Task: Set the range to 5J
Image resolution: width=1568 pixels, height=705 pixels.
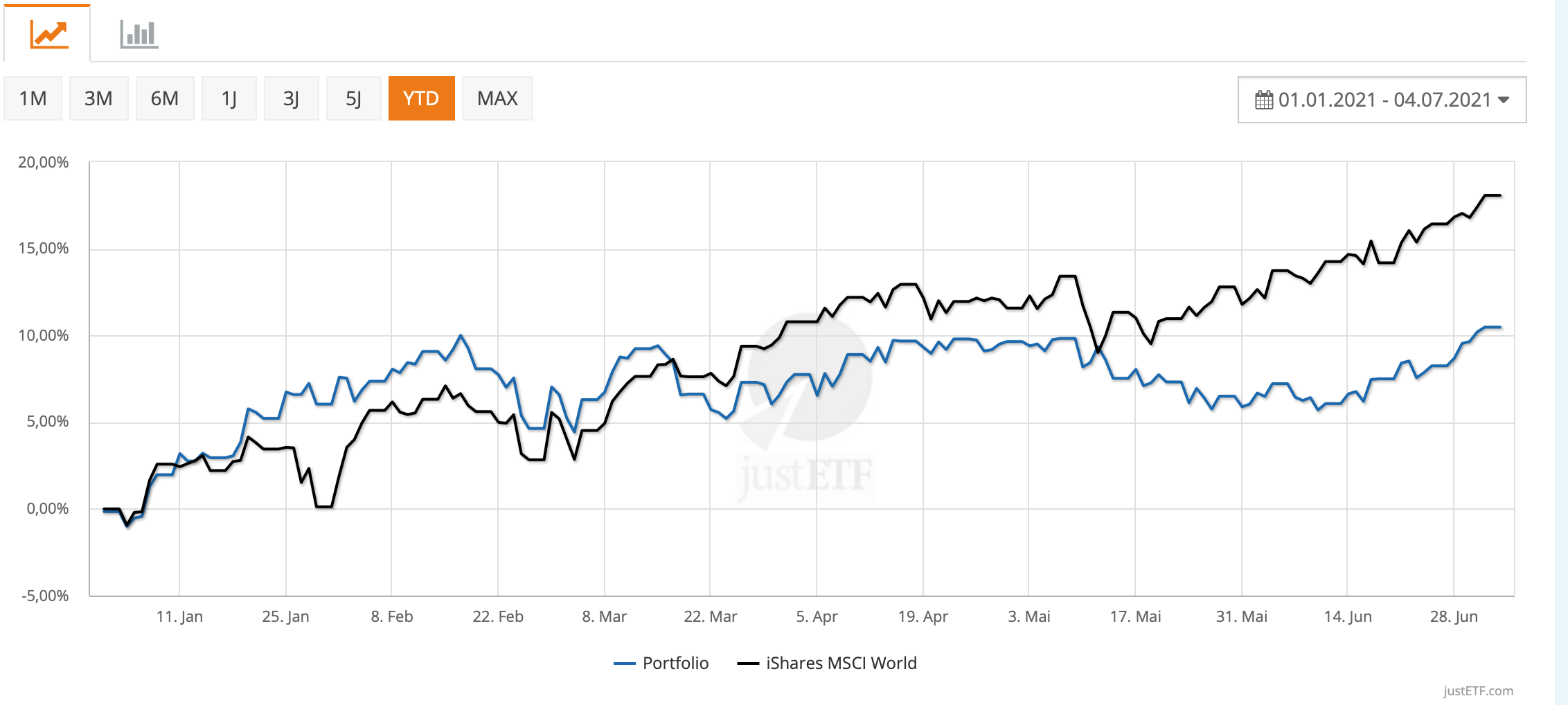Action: pyautogui.click(x=354, y=98)
